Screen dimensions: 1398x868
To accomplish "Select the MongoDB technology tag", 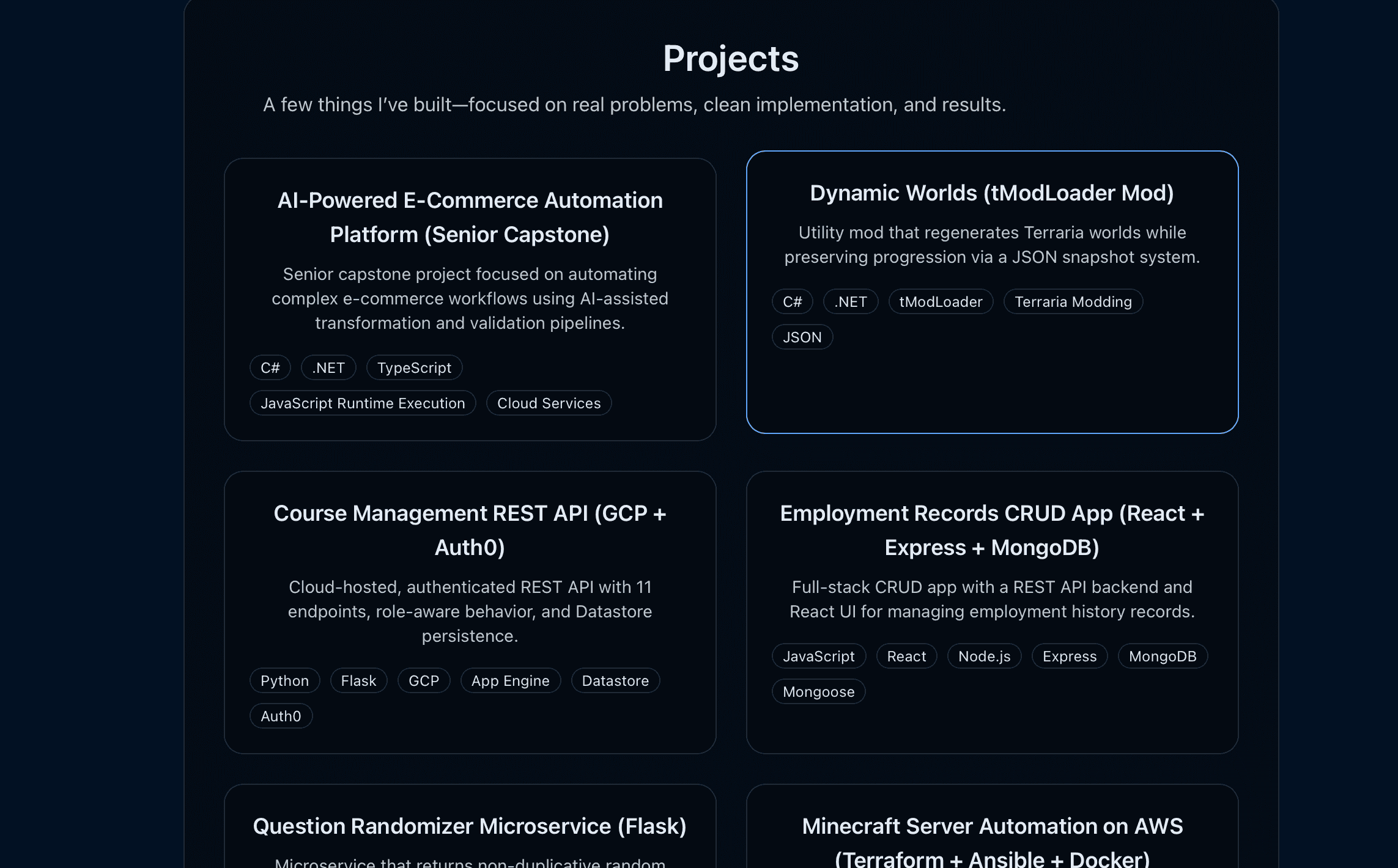I will (1162, 656).
